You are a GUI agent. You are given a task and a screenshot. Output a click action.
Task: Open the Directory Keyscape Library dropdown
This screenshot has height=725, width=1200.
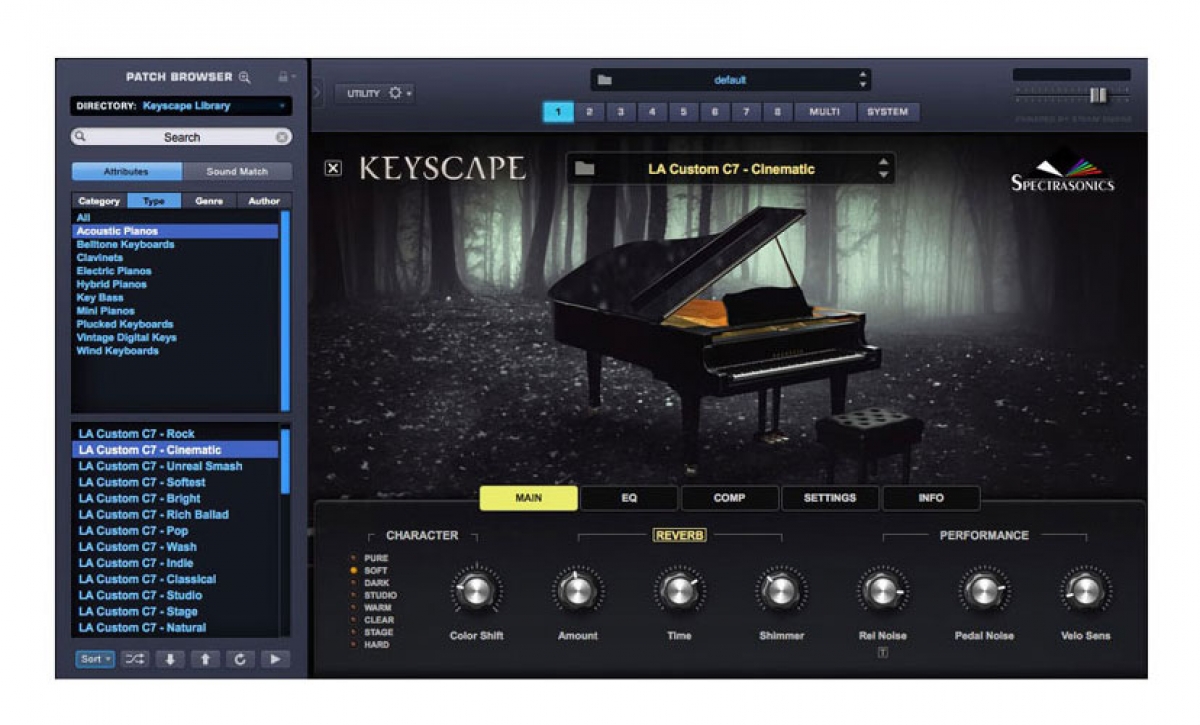(x=181, y=106)
